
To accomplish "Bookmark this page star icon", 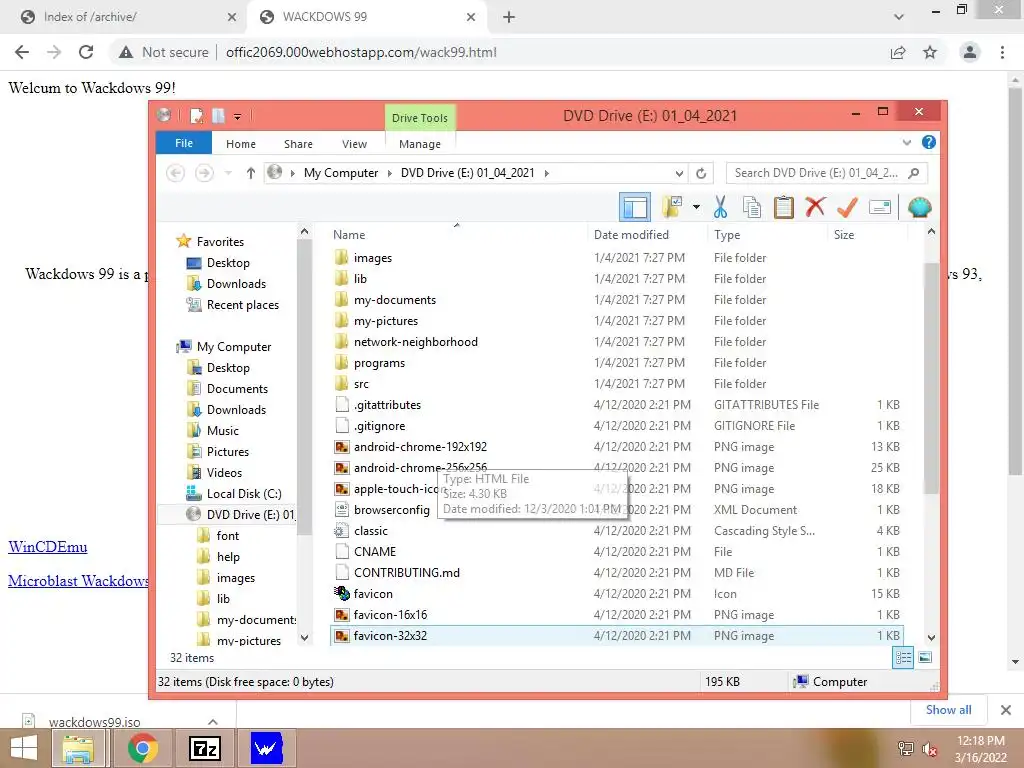I will coord(930,52).
